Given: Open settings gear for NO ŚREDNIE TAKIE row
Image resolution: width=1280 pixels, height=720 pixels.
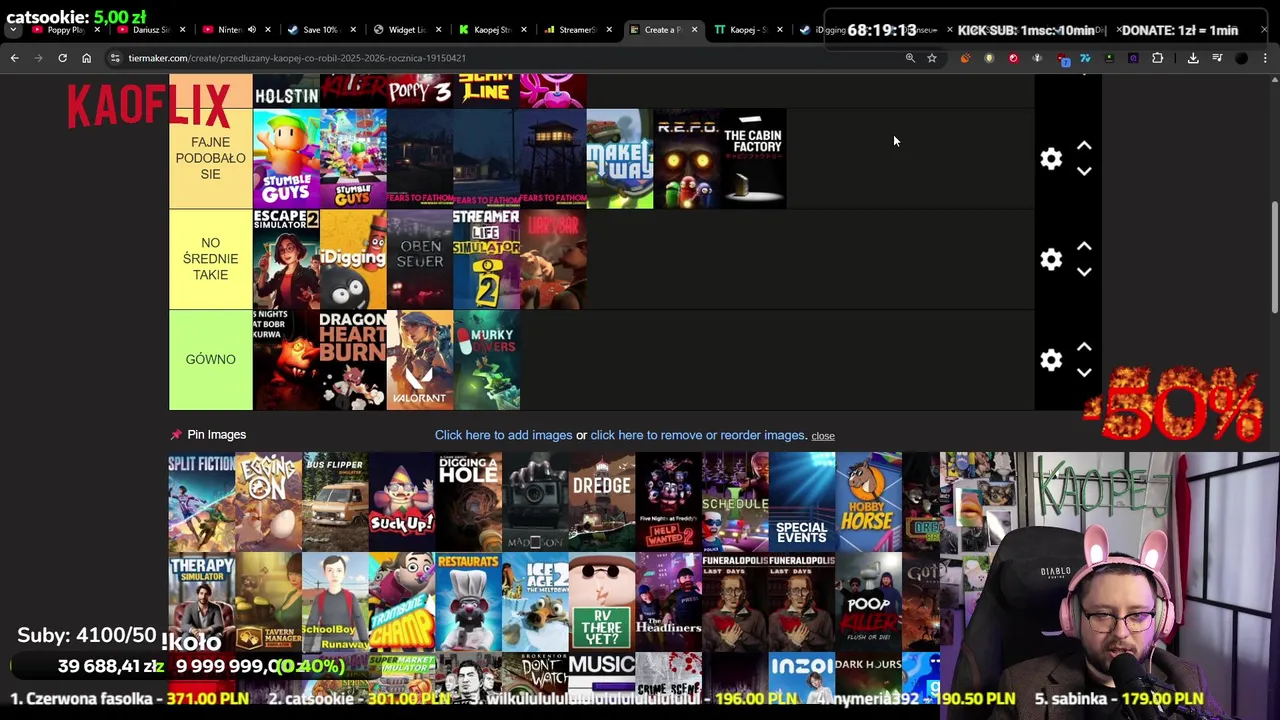Looking at the screenshot, I should coord(1051,260).
